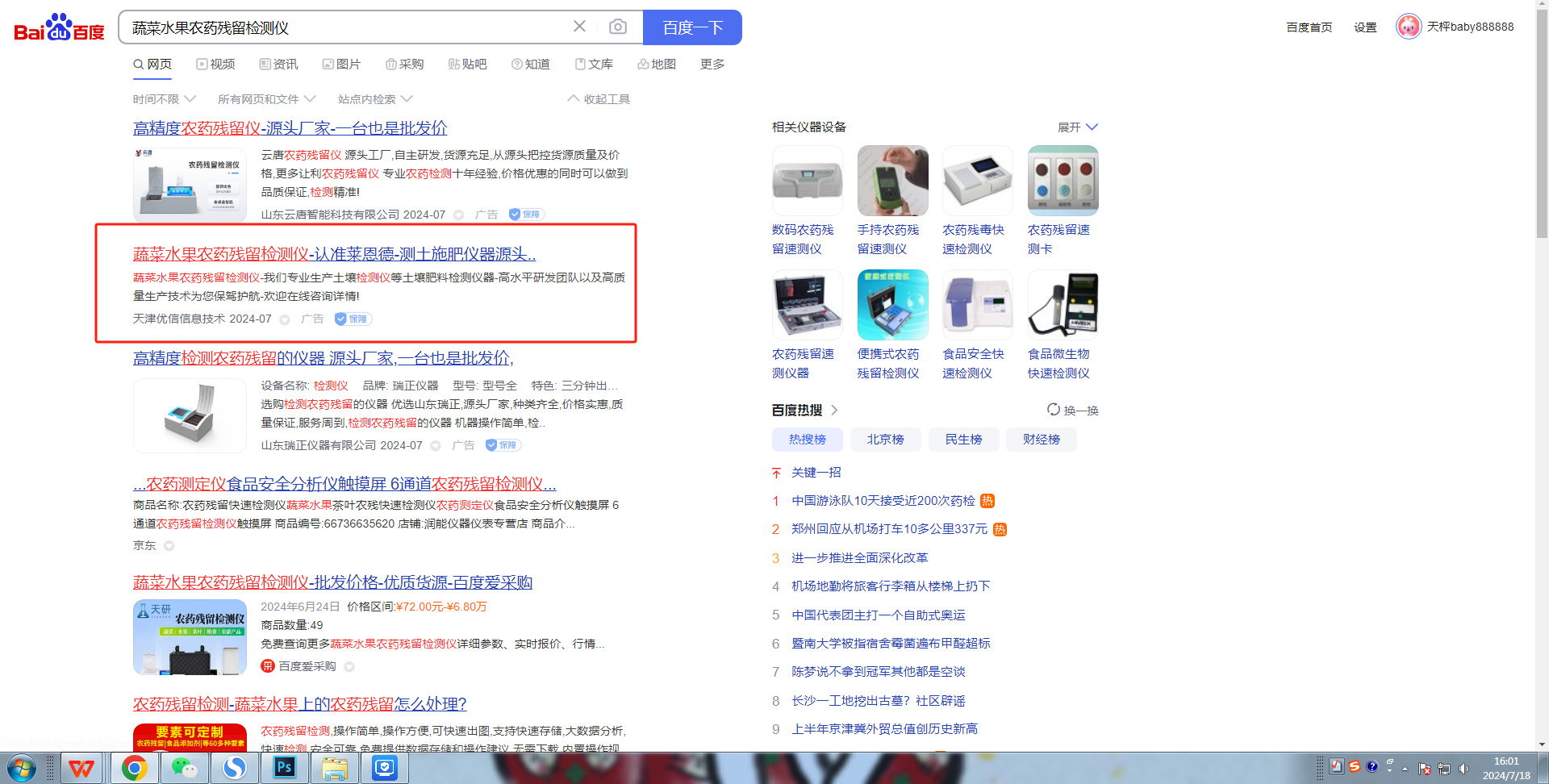Click the user avatar icon
Image resolution: width=1549 pixels, height=784 pixels.
(x=1408, y=27)
